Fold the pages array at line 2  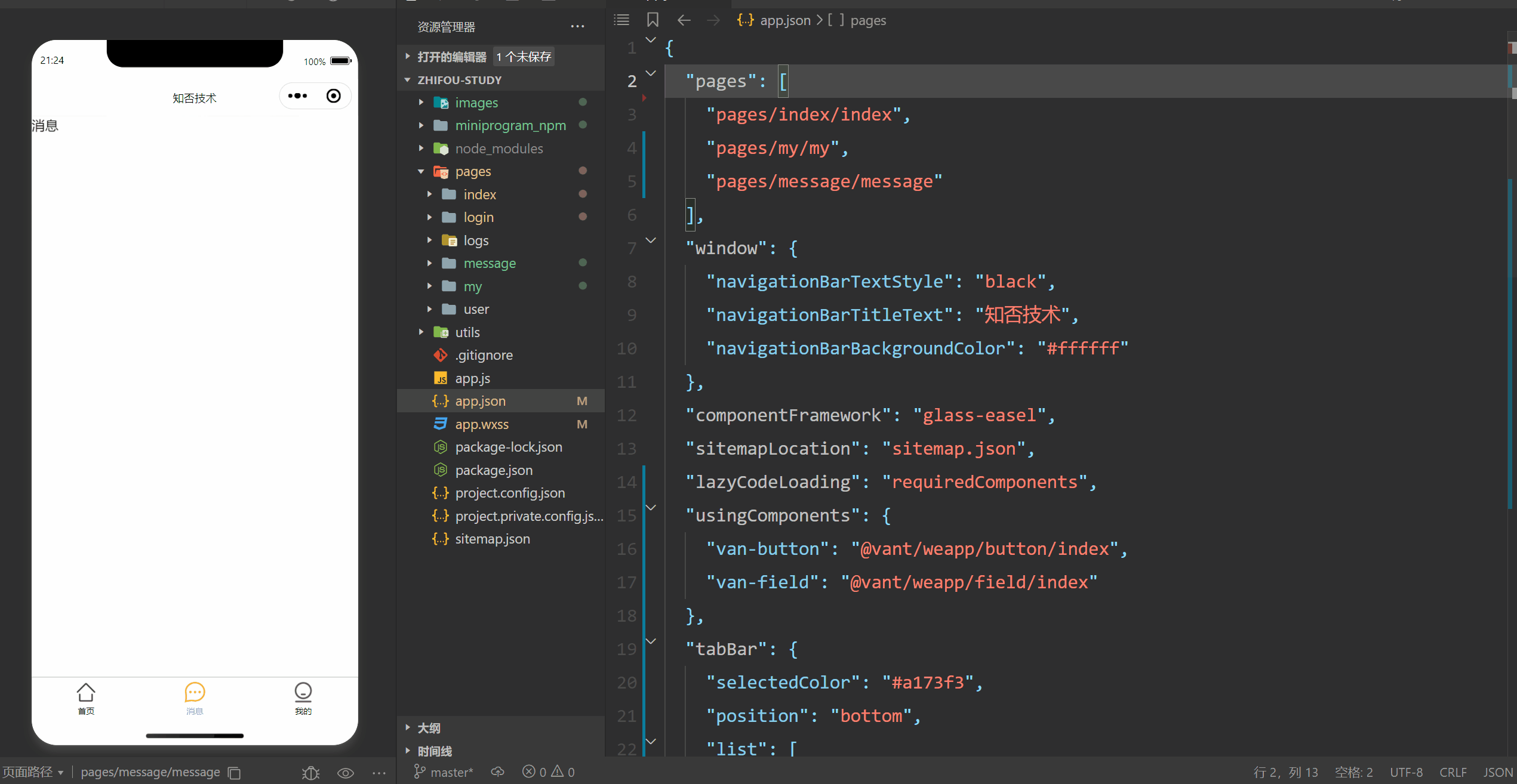tap(651, 73)
